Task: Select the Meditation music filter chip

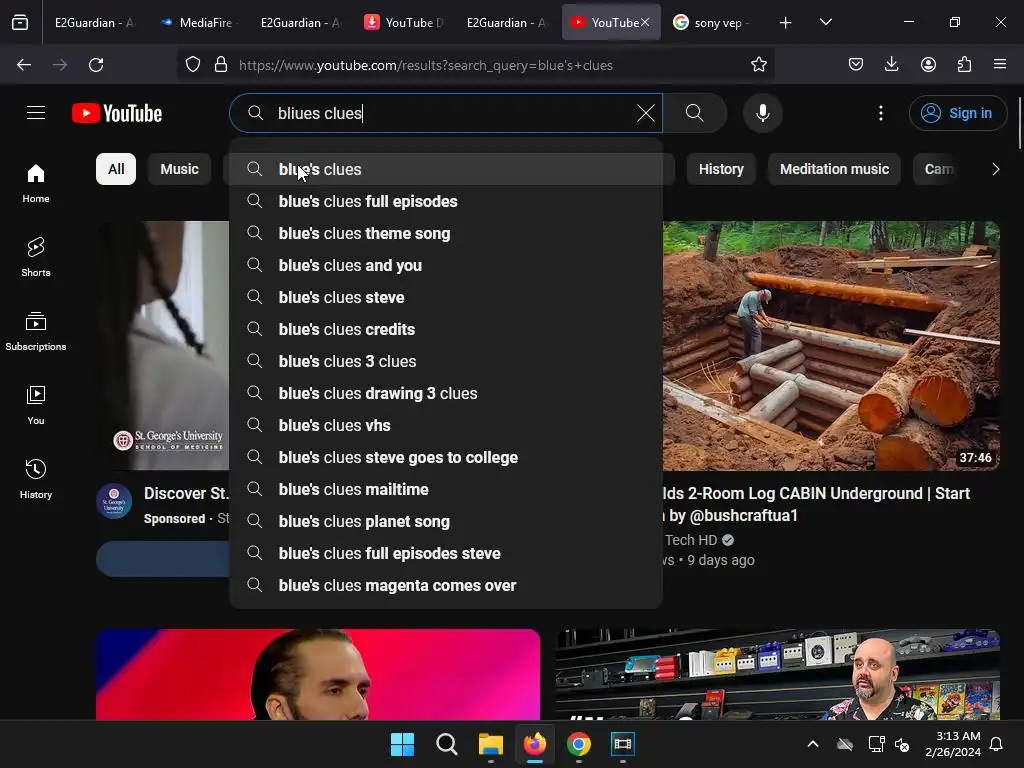Action: tap(834, 169)
